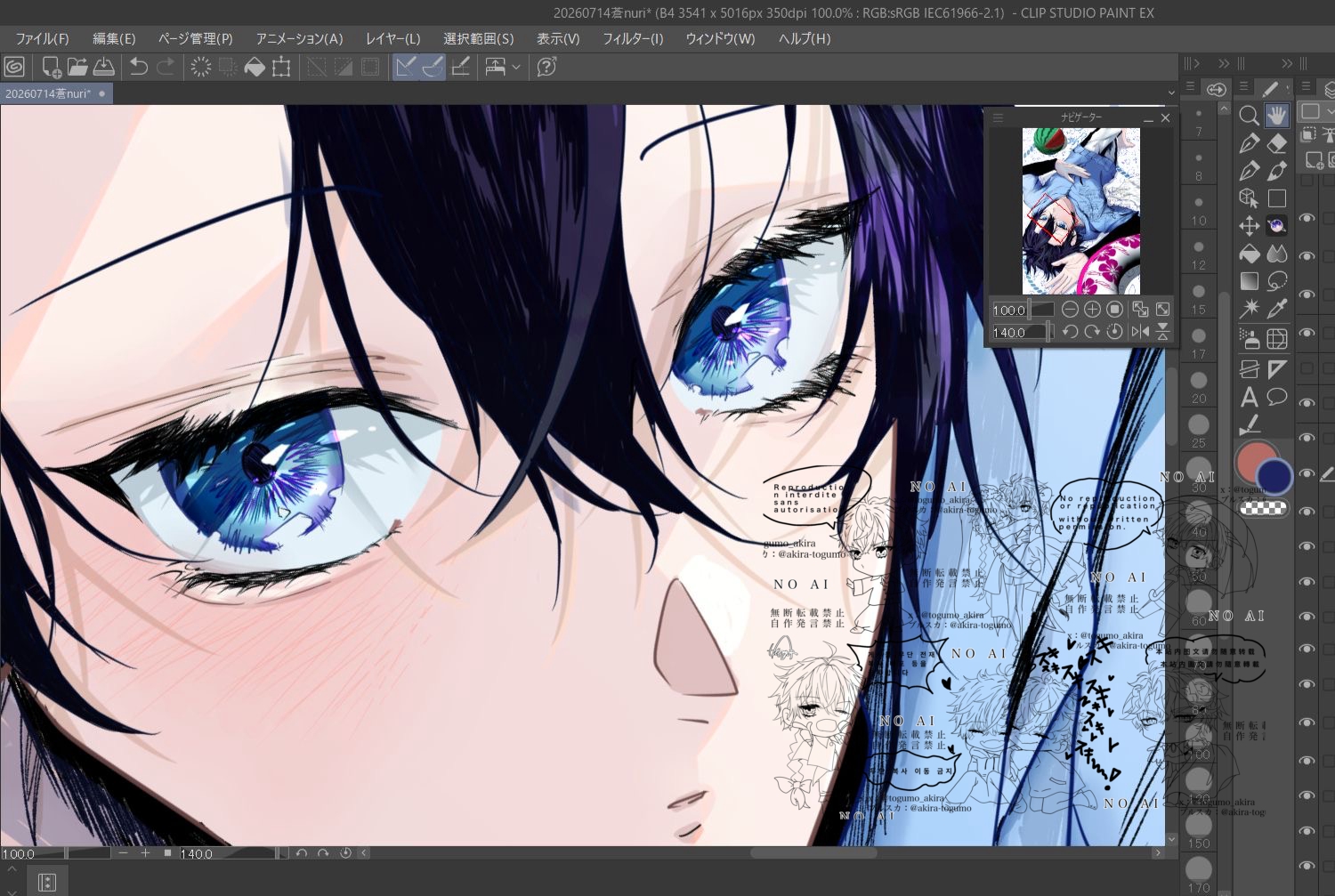Reset rotation in the Navigator
This screenshot has width=1335, height=896.
pos(1114,332)
